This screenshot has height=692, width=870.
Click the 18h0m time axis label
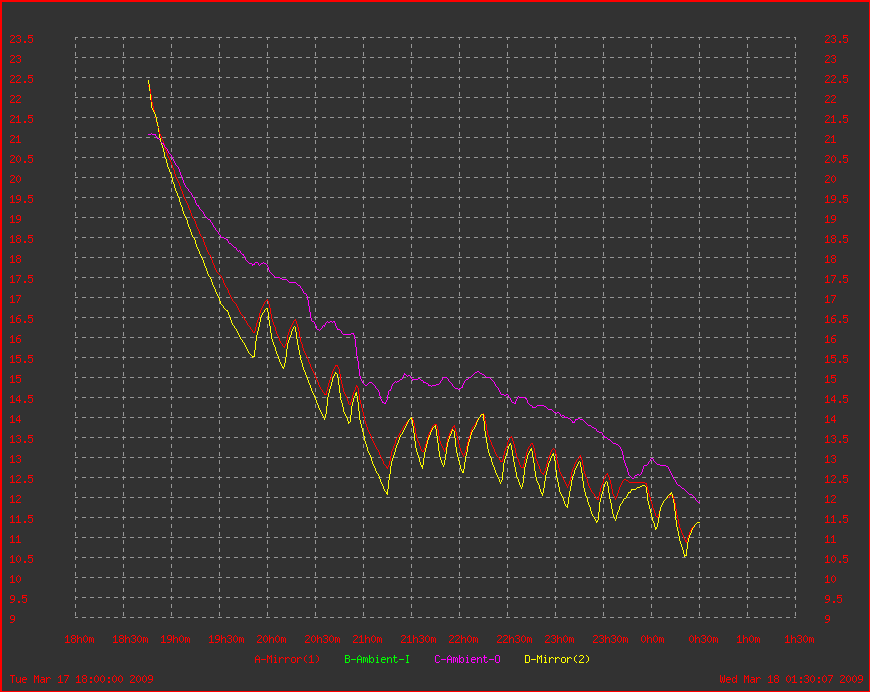coord(79,639)
